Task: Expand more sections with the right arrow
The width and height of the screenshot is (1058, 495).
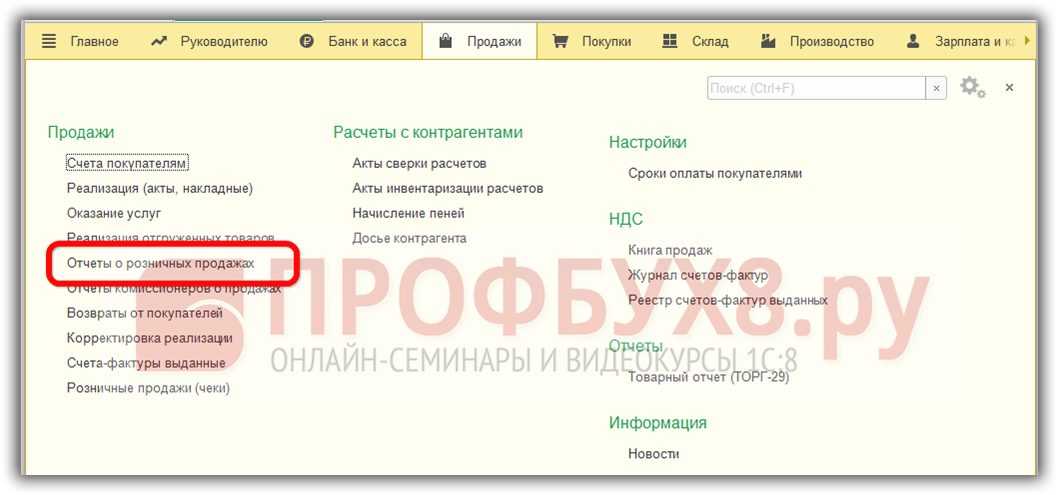Action: pyautogui.click(x=1028, y=41)
